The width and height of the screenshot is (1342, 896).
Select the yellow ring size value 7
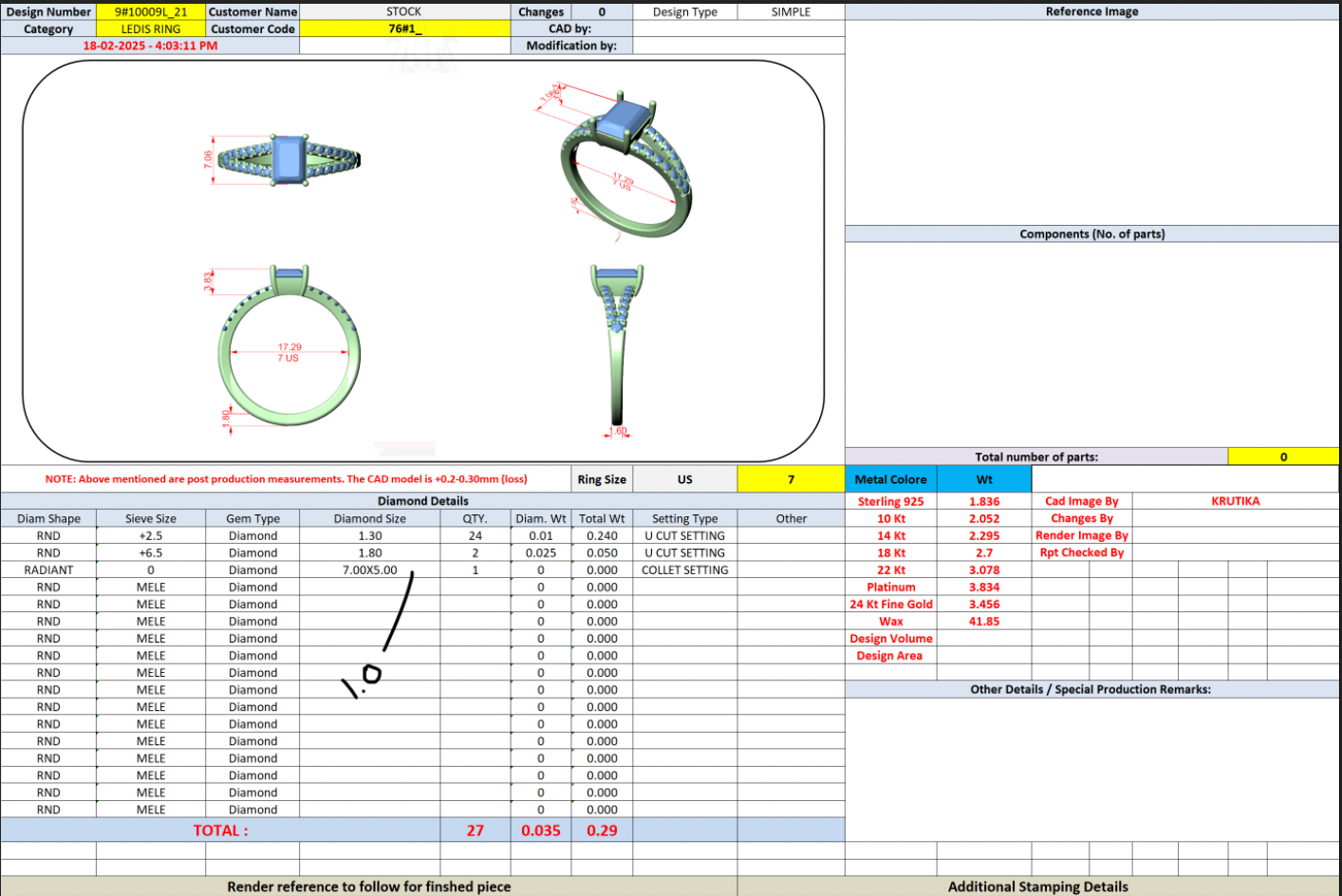coord(791,479)
